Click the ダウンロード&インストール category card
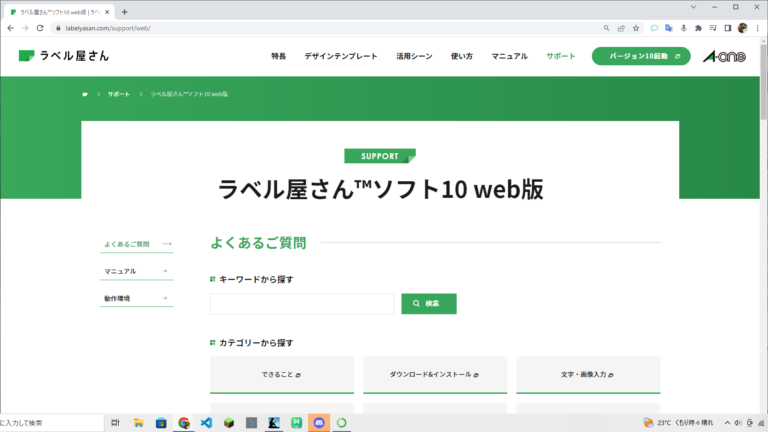This screenshot has height=432, width=768. tap(434, 374)
